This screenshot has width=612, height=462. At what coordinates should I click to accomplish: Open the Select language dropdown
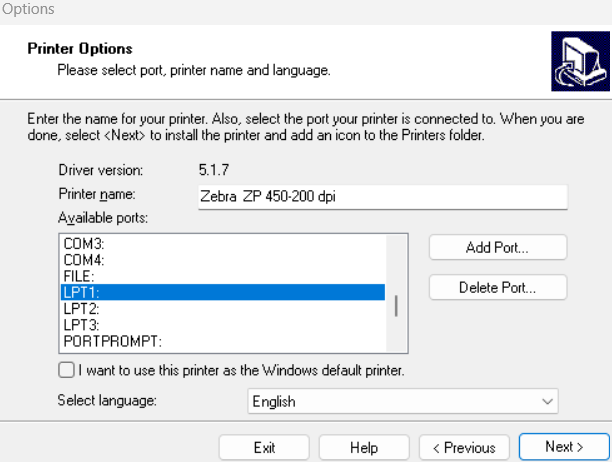tap(402, 402)
